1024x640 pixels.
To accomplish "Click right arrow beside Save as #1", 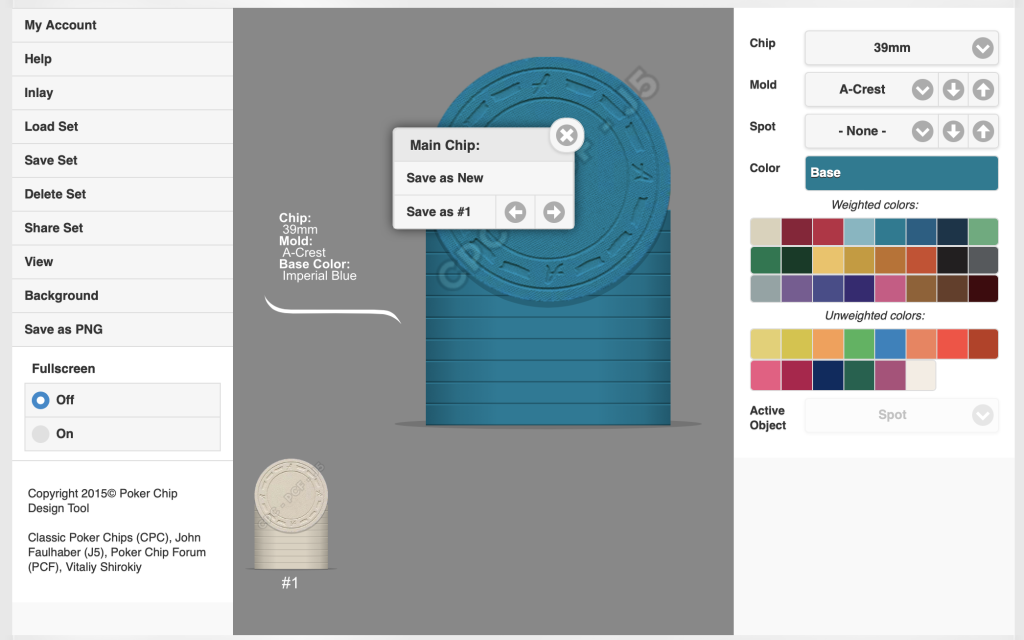I will point(554,212).
